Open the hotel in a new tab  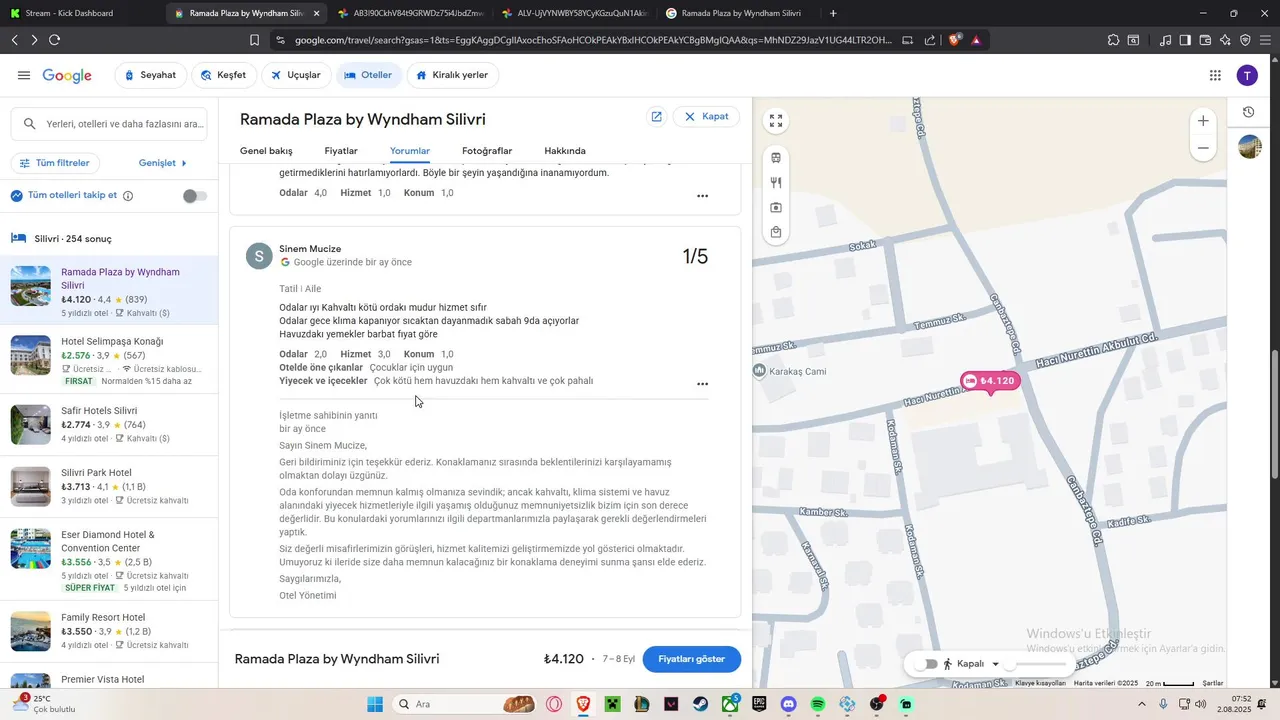(x=656, y=117)
